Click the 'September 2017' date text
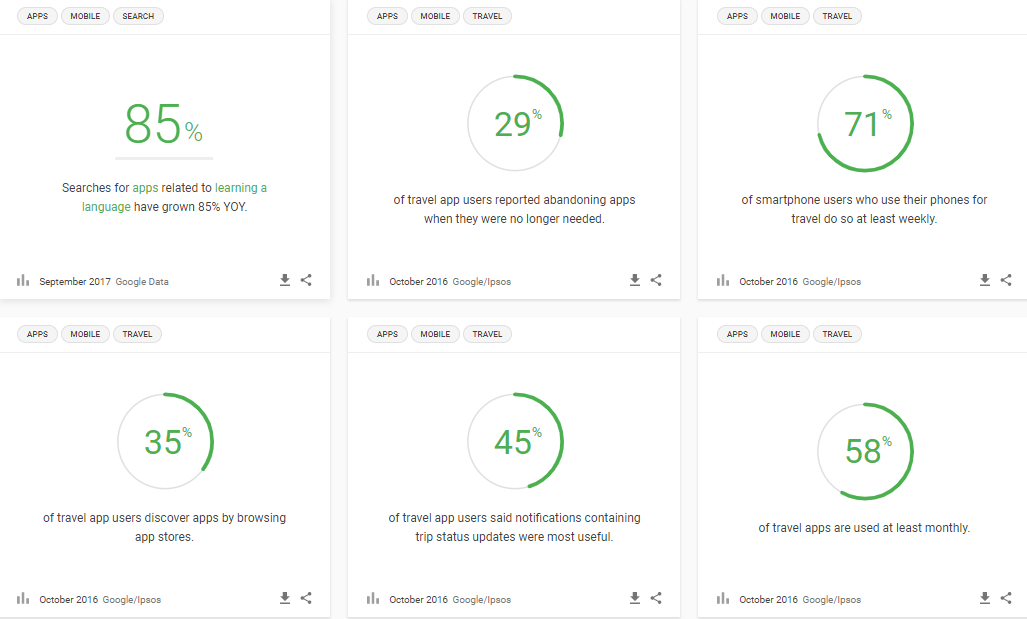This screenshot has width=1027, height=619. (x=75, y=282)
